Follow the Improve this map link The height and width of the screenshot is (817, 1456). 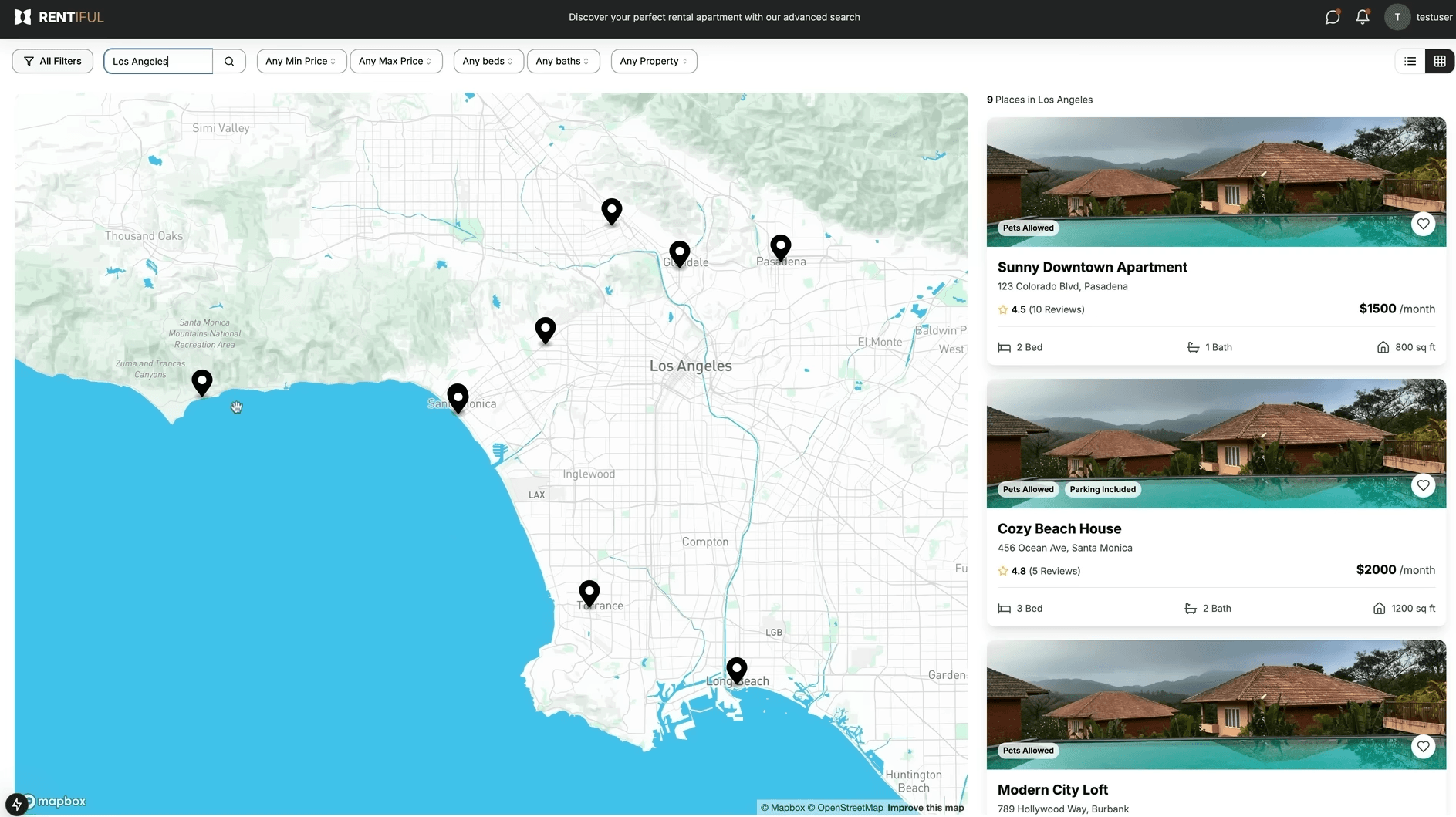[x=925, y=808]
